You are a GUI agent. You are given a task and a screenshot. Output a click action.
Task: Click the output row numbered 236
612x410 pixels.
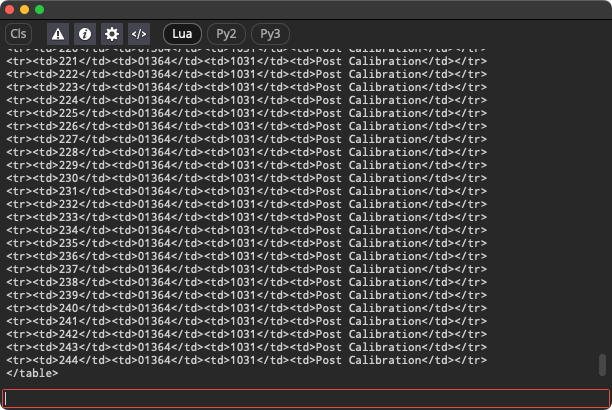[247, 256]
